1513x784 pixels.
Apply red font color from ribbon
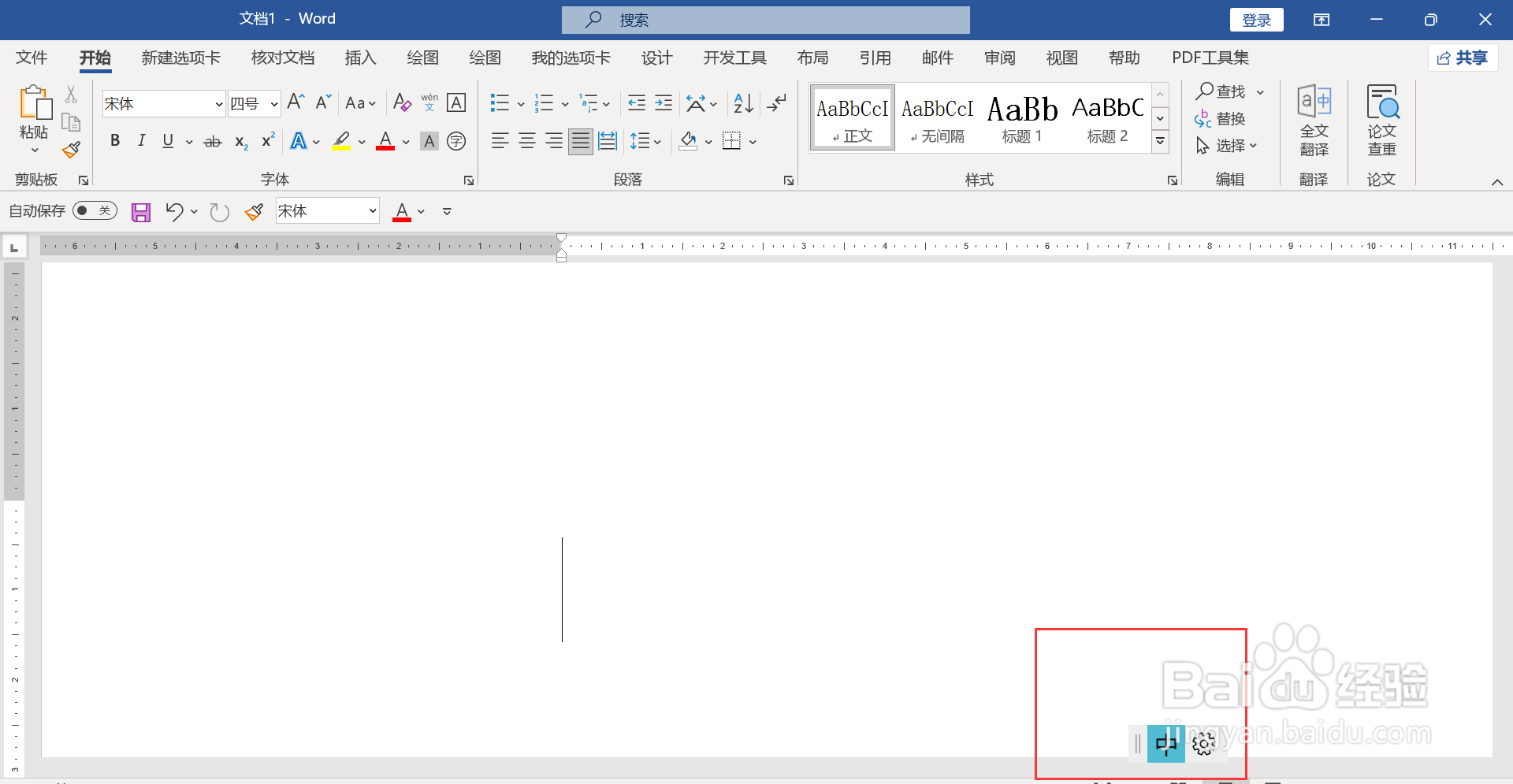(x=385, y=141)
